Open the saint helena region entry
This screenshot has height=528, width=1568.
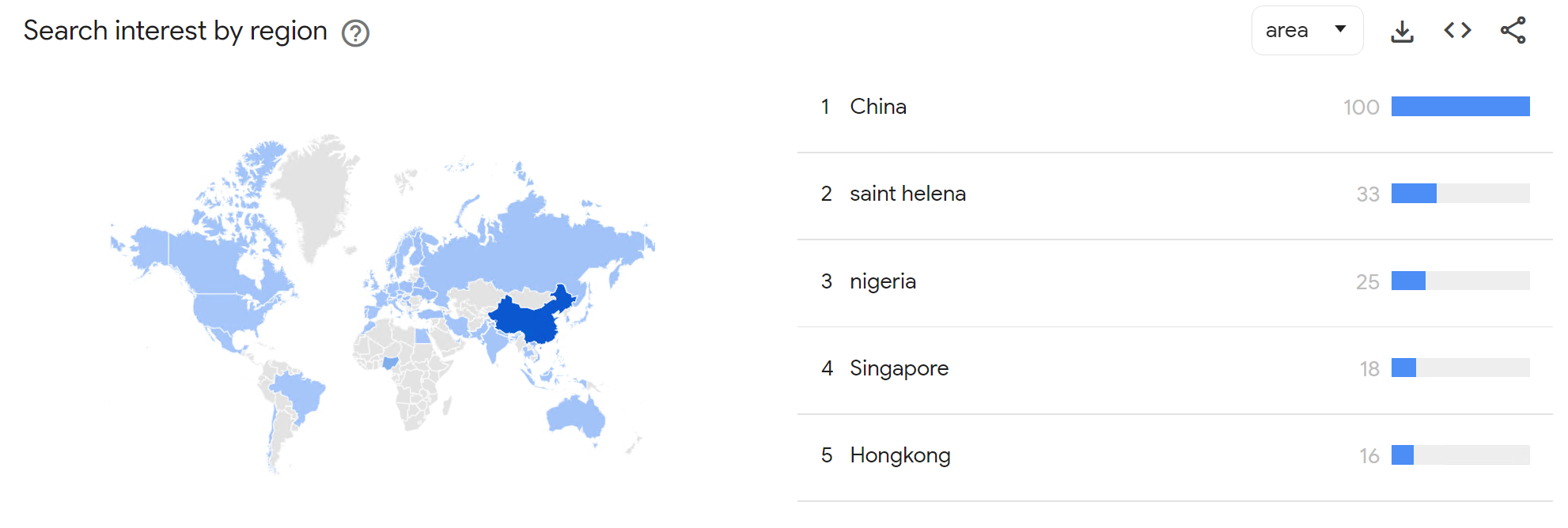907,194
